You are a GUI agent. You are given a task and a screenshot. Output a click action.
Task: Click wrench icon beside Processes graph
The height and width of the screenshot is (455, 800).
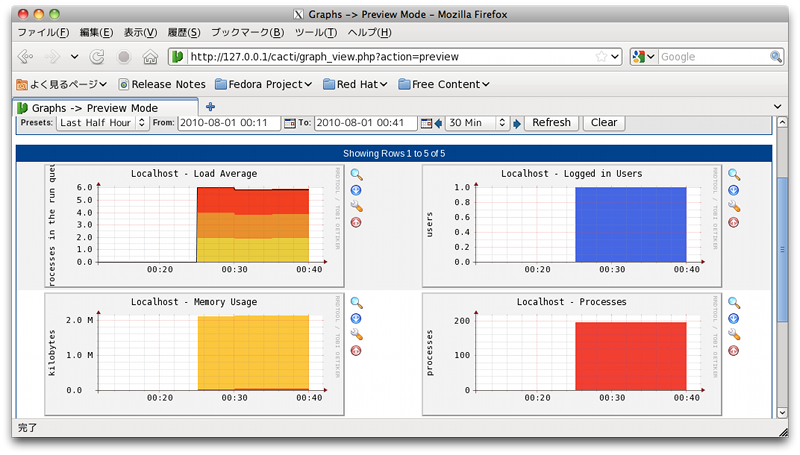[734, 335]
